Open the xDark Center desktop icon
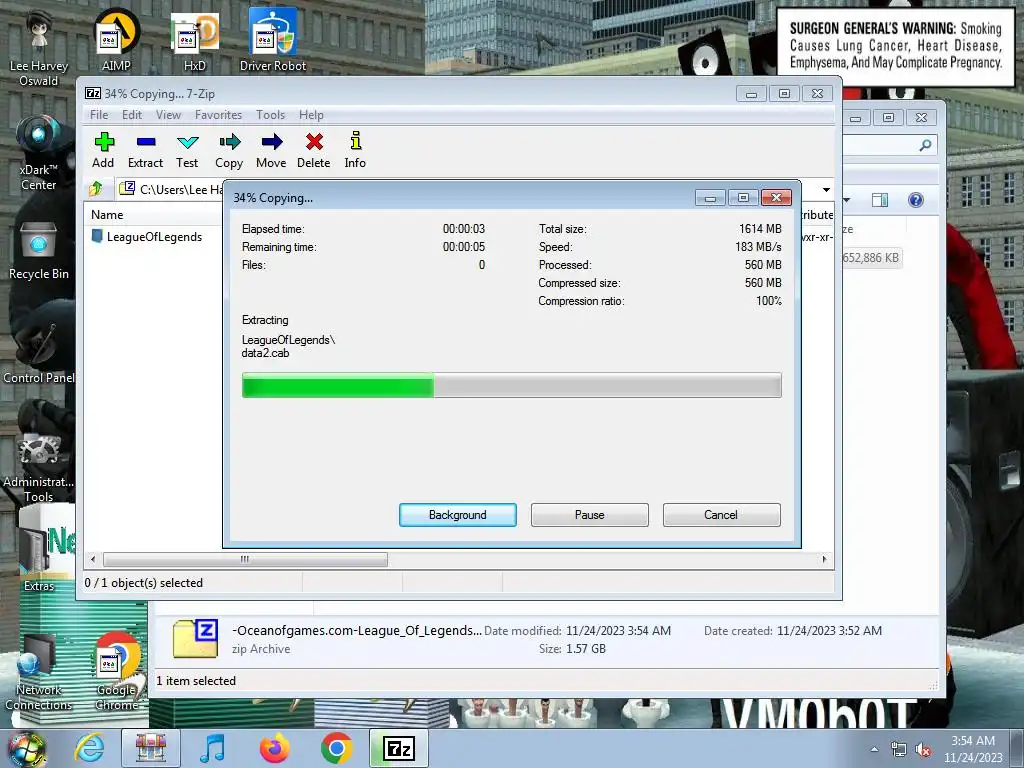Image resolution: width=1024 pixels, height=768 pixels. [39, 153]
